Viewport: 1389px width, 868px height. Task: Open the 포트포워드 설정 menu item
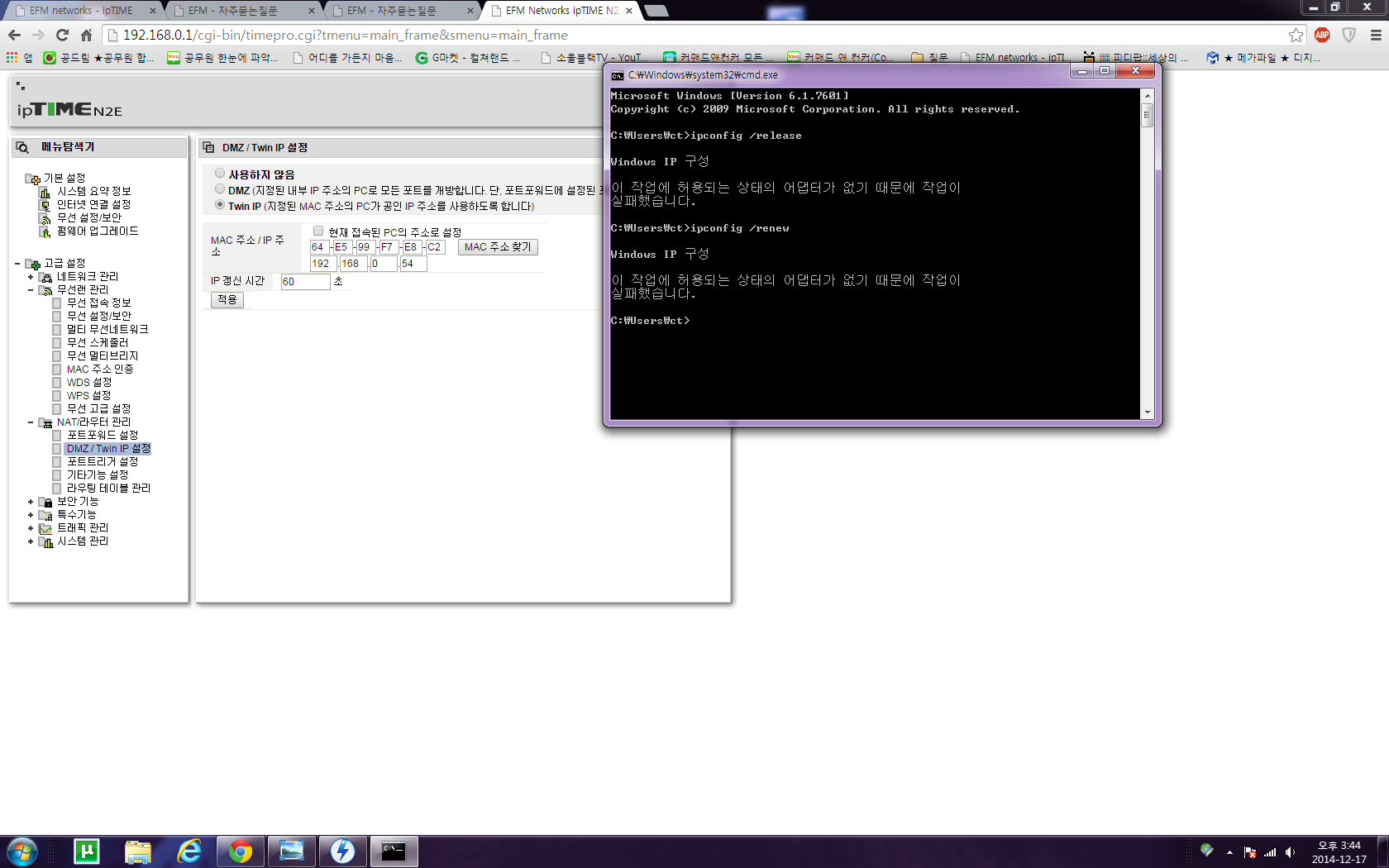103,436
